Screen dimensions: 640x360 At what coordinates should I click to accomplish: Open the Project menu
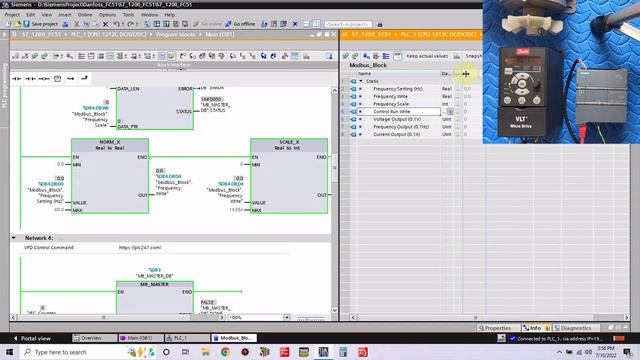pos(12,14)
